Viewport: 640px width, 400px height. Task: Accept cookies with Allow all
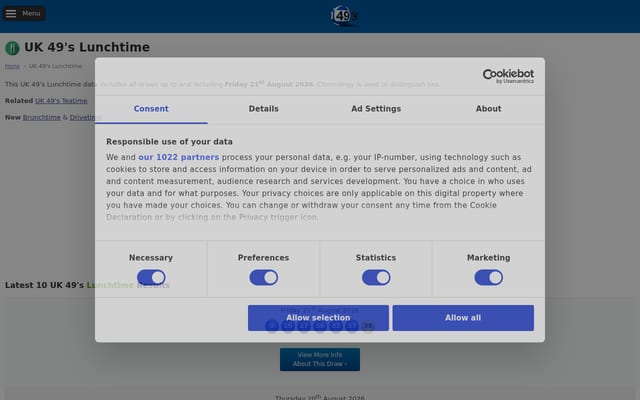[463, 318]
